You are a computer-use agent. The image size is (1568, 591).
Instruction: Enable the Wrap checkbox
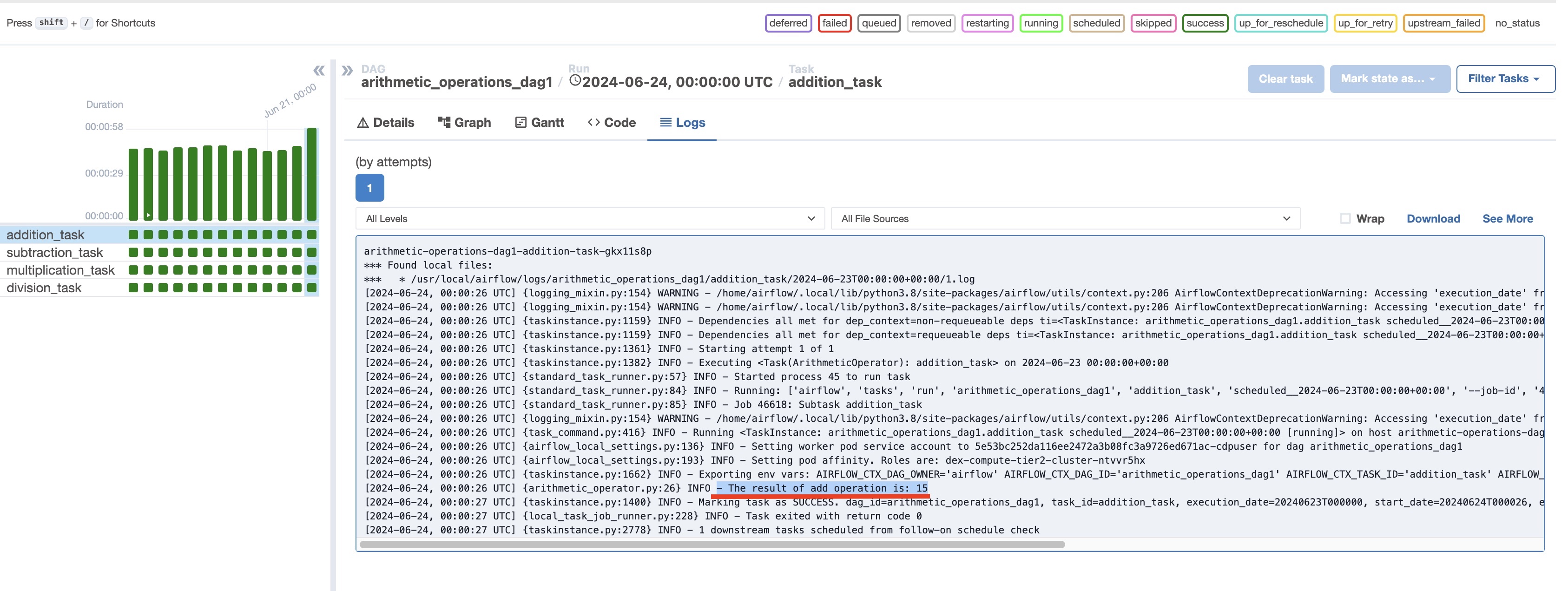coord(1345,218)
